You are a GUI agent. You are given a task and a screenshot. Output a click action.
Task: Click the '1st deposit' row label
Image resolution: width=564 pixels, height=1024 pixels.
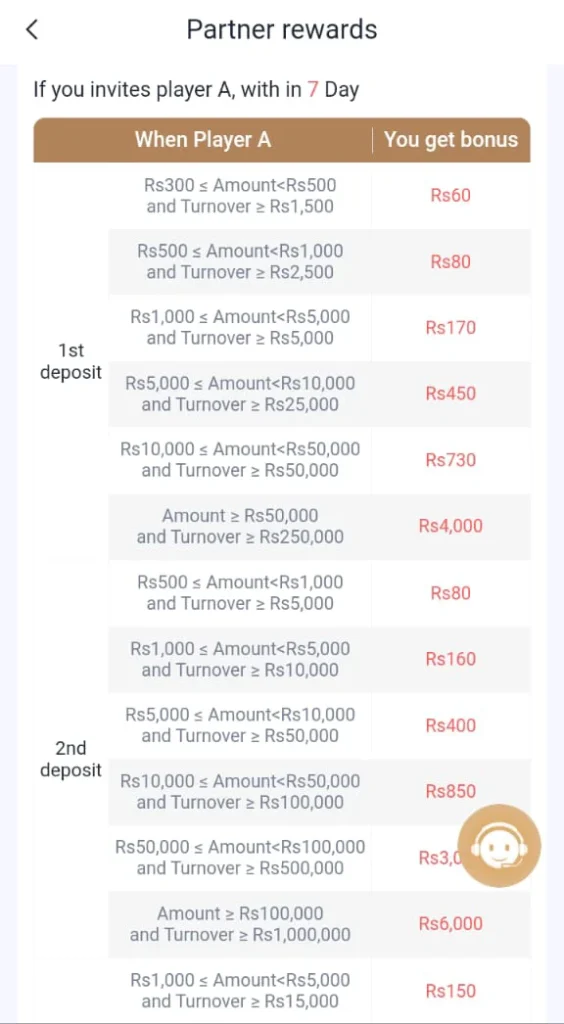71,361
